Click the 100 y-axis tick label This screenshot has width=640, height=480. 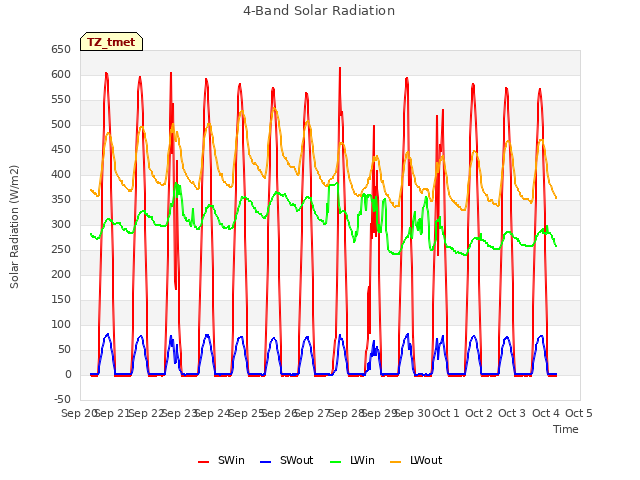(x=61, y=324)
